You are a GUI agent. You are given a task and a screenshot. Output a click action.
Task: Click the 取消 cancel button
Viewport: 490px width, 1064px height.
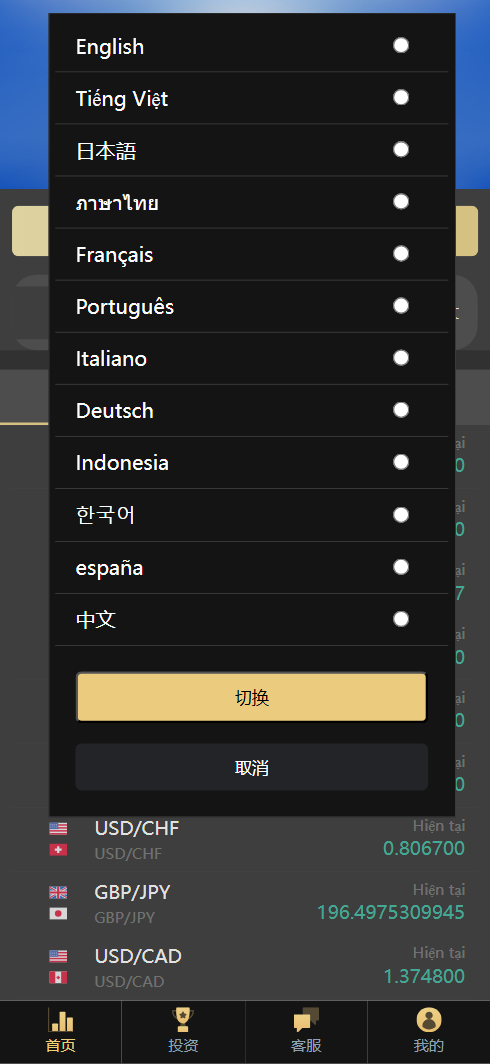[x=252, y=767]
